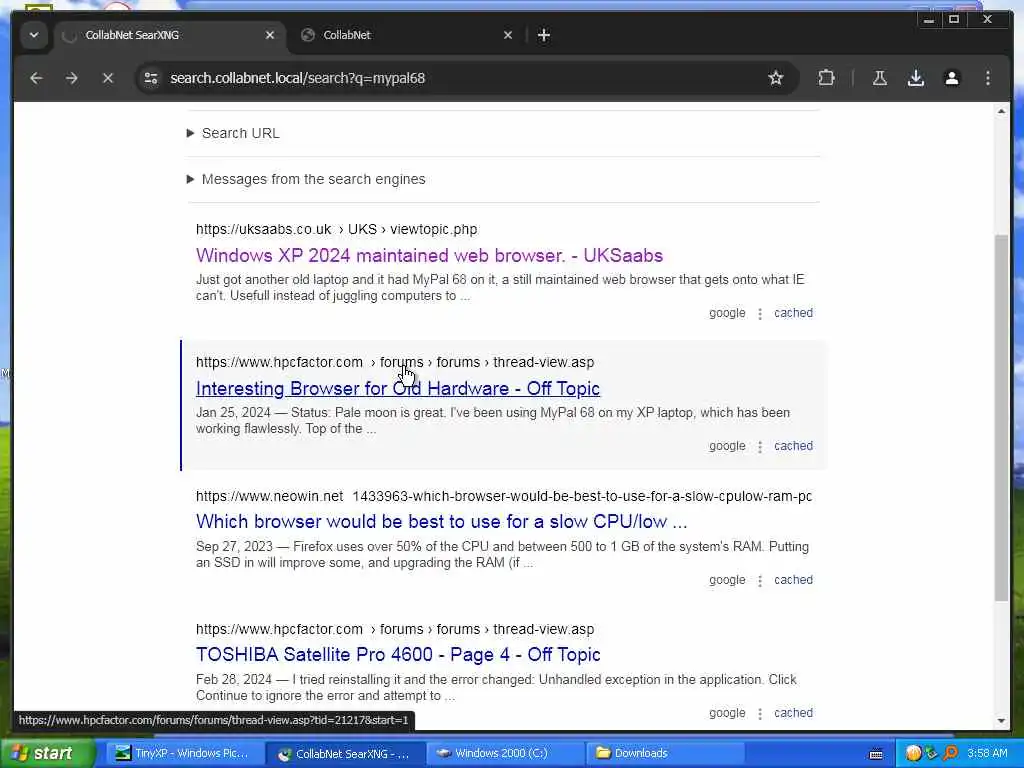1024x768 pixels.
Task: Open Windows XP 2024 maintained web browser result
Action: 429,255
